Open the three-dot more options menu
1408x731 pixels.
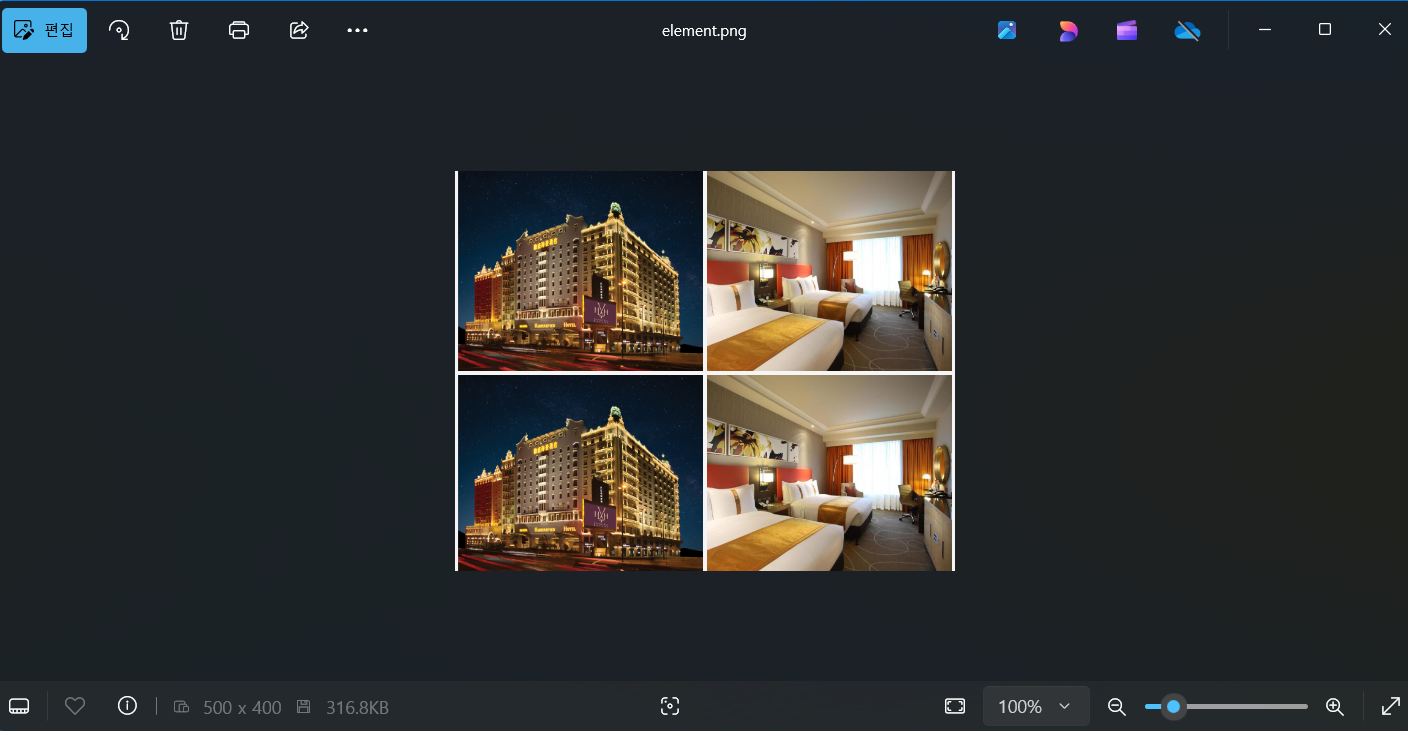358,30
